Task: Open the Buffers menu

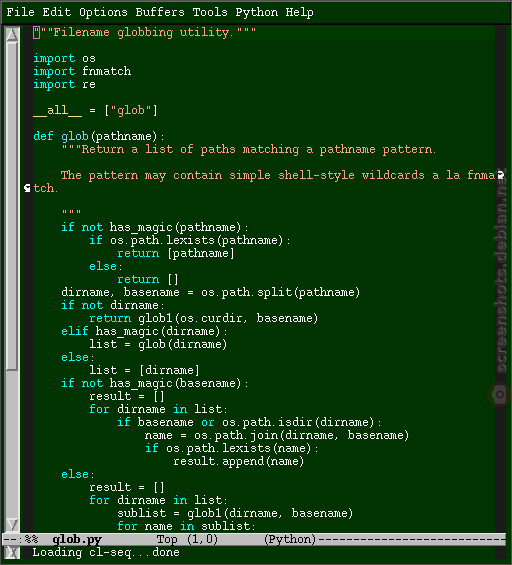Action: click(x=160, y=12)
